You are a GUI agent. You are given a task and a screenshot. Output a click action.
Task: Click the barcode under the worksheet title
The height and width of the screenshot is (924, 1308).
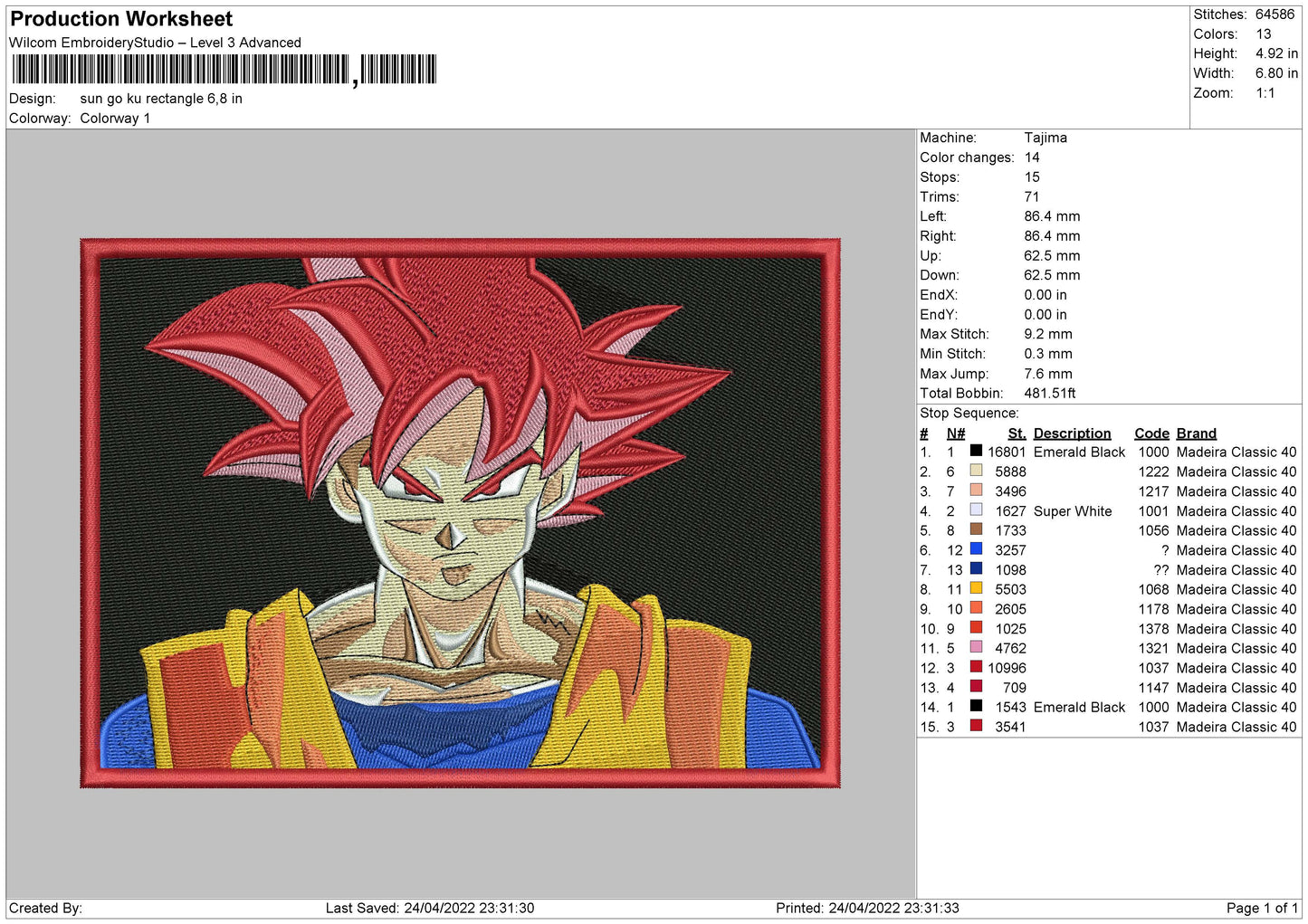click(224, 70)
